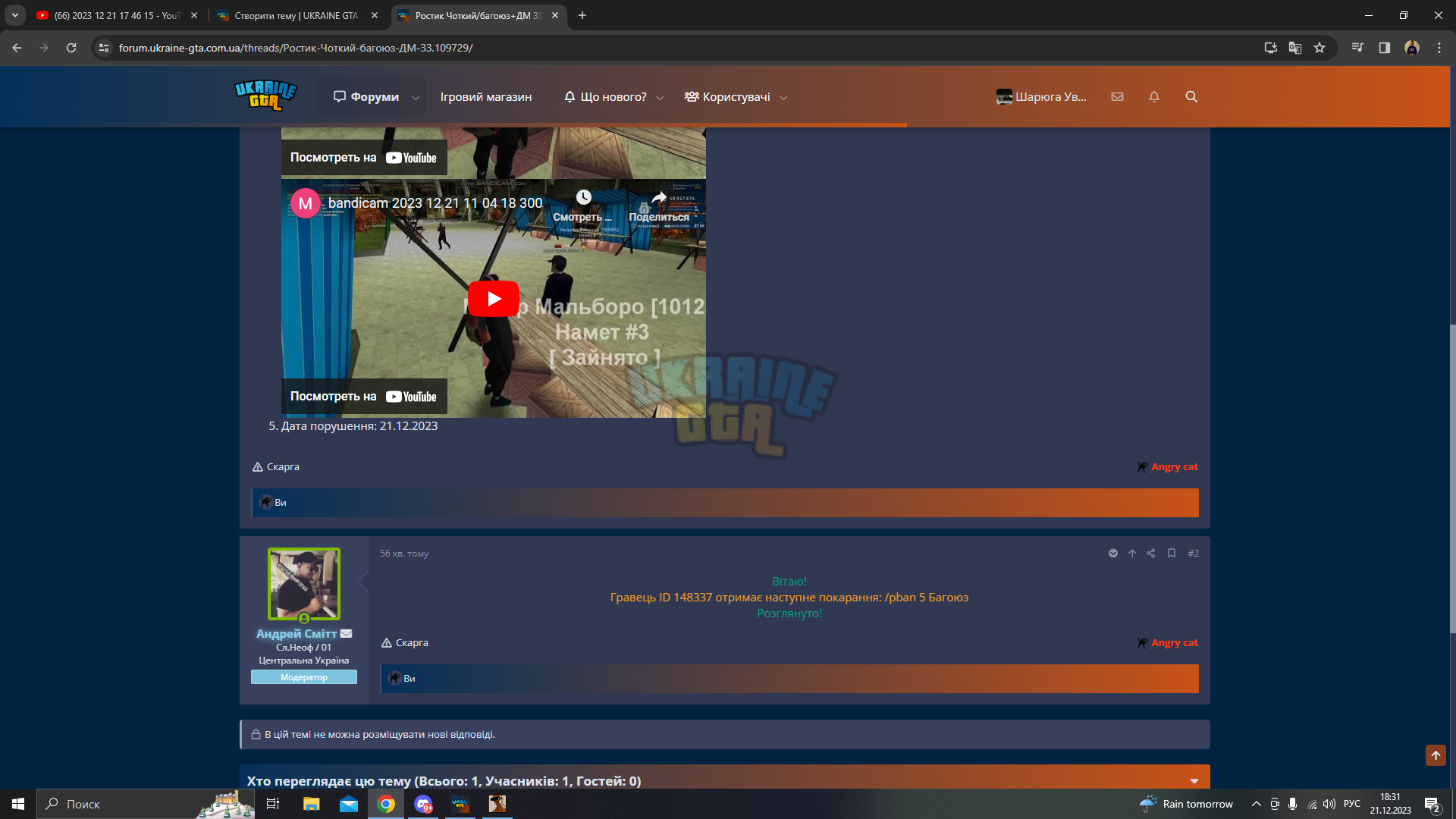Viewport: 1456px width, 819px height.
Task: Play the bandicam 2023 12 21 video
Action: (x=494, y=299)
